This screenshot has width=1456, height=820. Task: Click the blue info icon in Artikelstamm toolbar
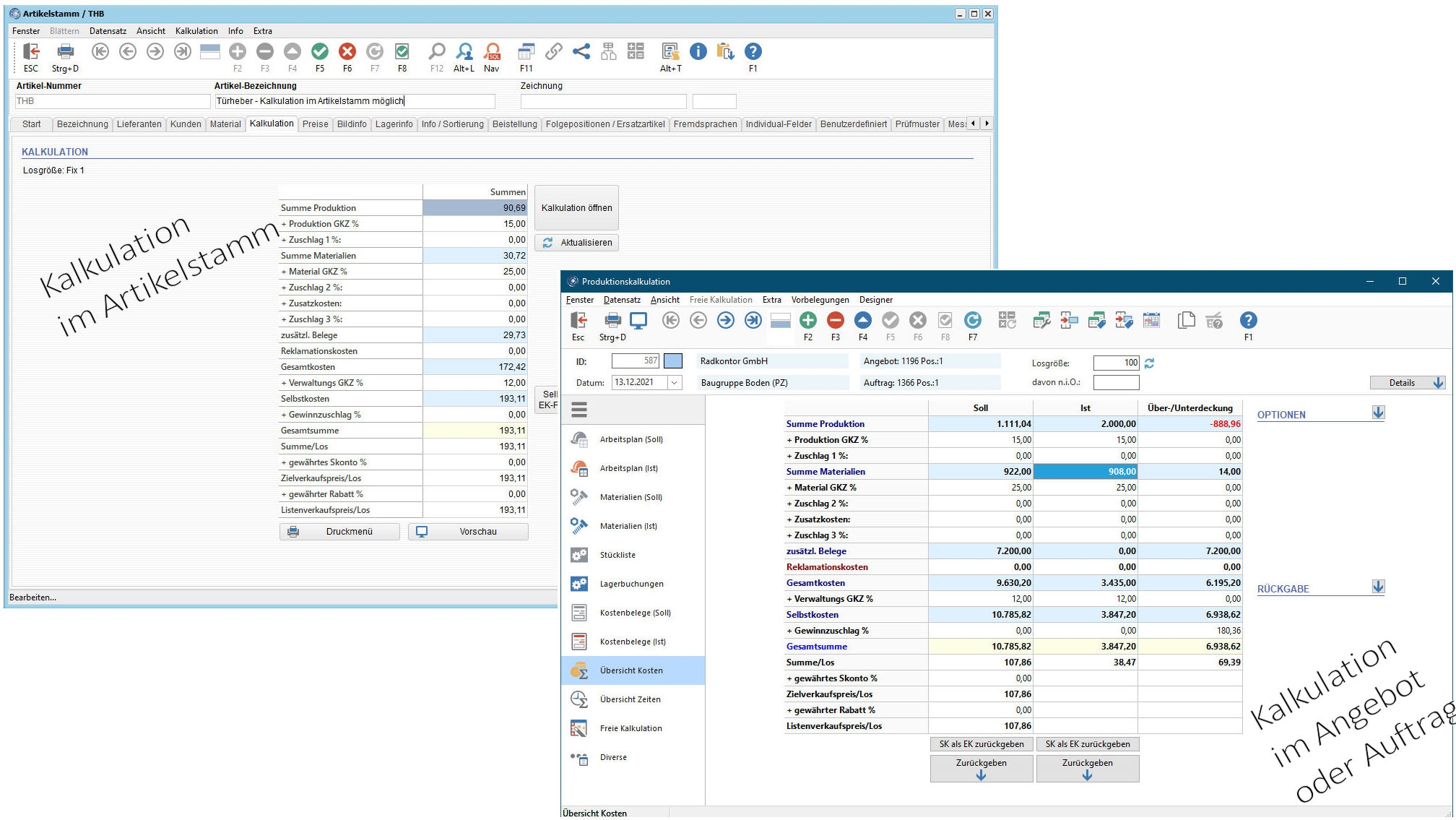click(698, 52)
